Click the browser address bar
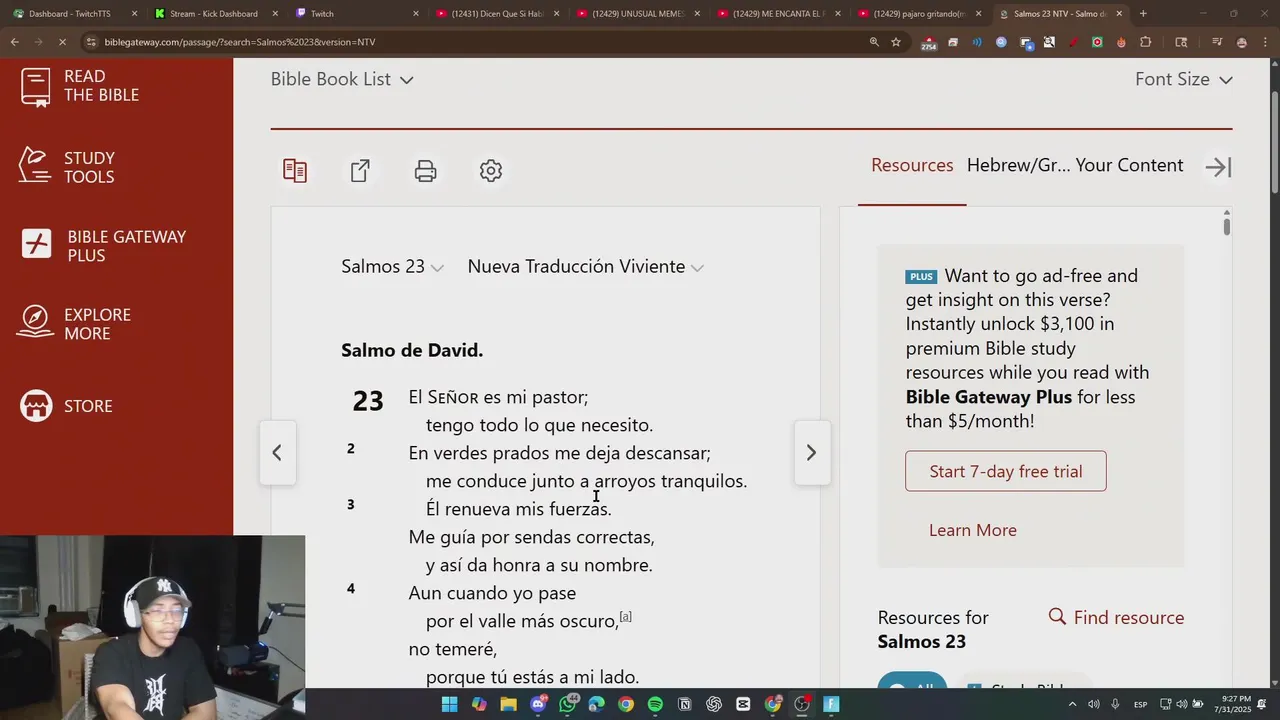The width and height of the screenshot is (1280, 720). tap(480, 42)
